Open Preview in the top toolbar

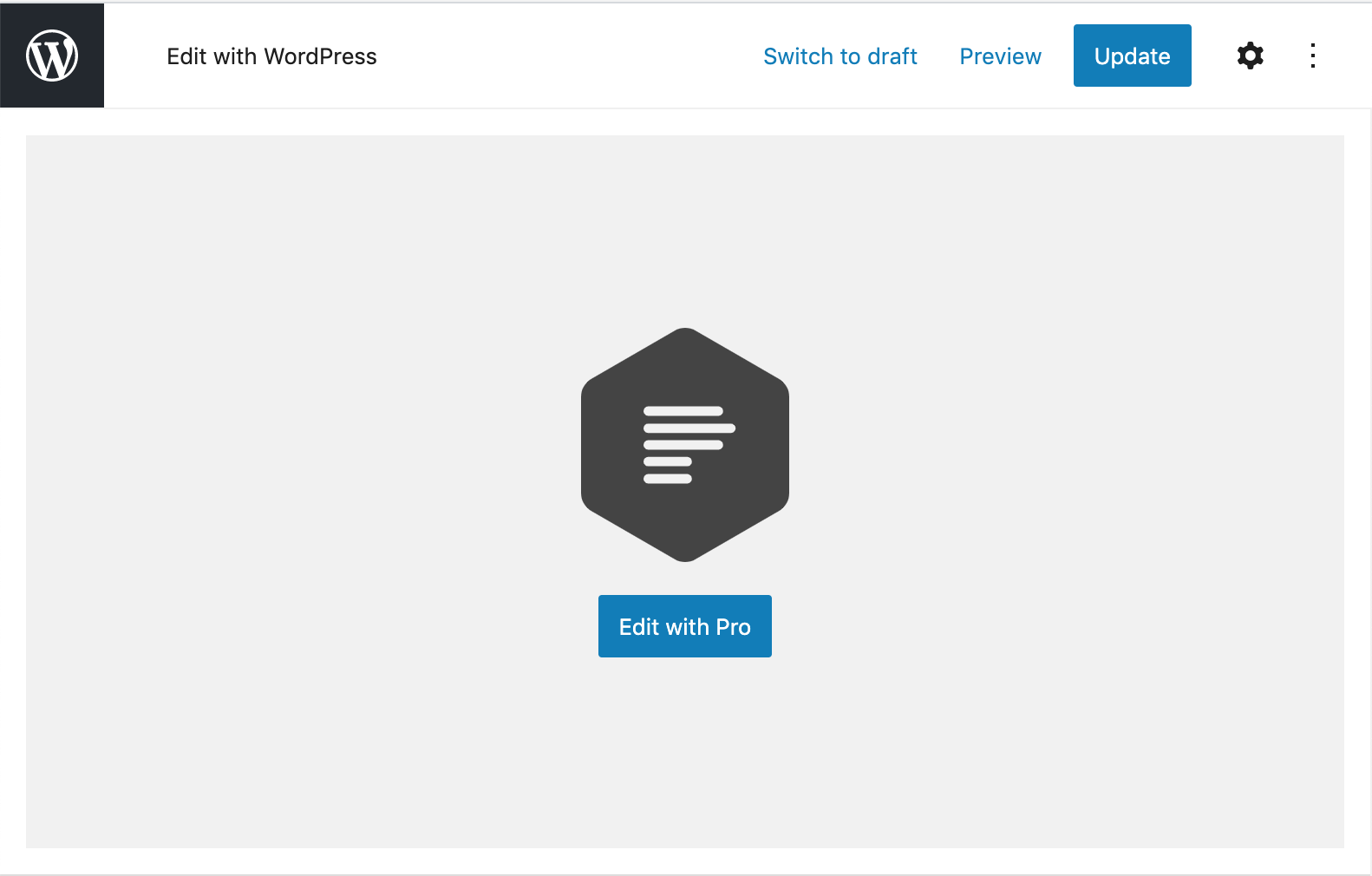(1000, 56)
